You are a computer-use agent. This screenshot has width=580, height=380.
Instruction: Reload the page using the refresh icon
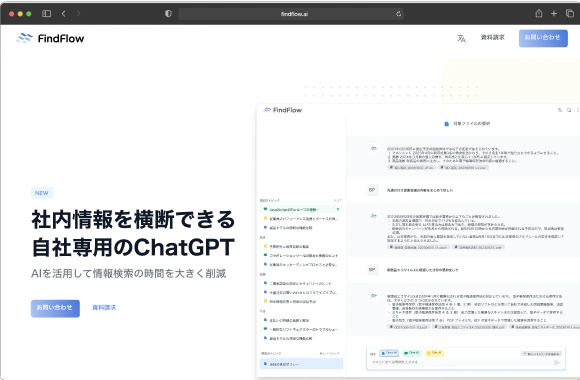tap(398, 14)
